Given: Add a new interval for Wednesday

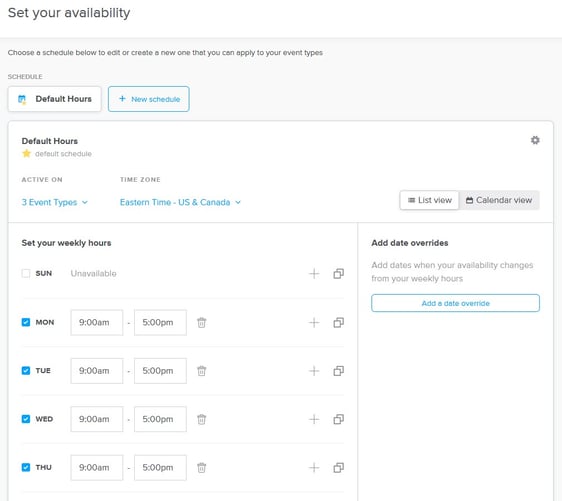Looking at the screenshot, I should pyautogui.click(x=314, y=419).
